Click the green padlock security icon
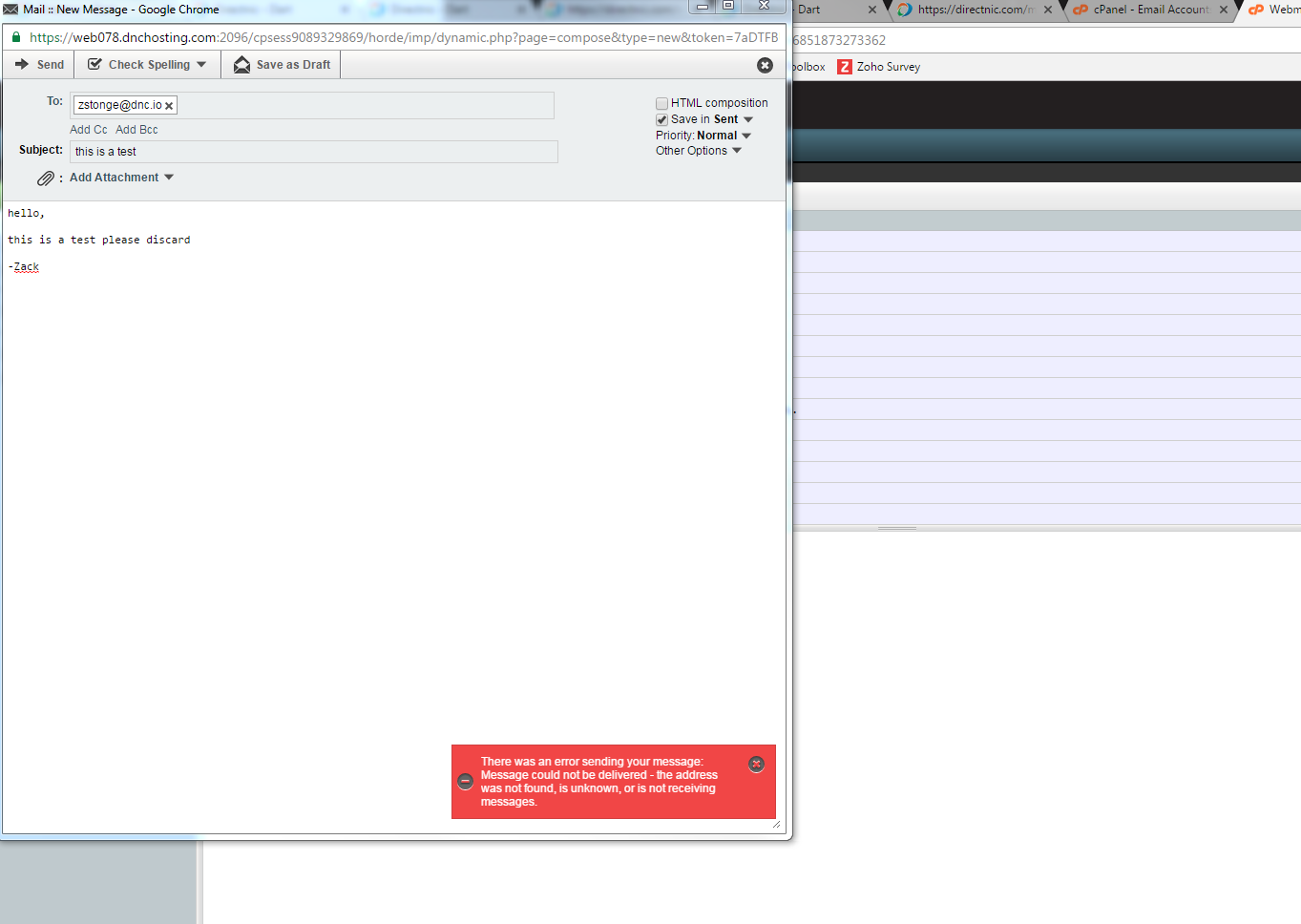This screenshot has height=924, width=1301. click(x=16, y=37)
